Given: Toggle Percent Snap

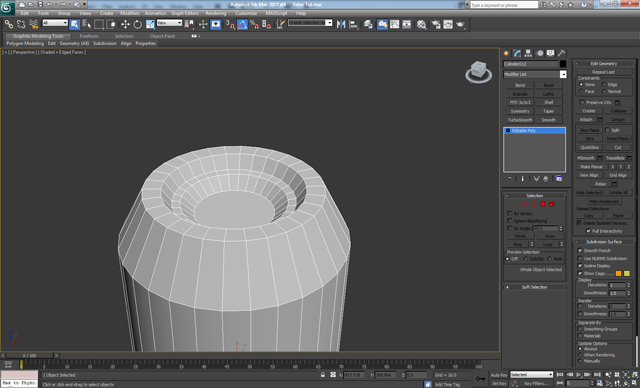Looking at the screenshot, I should [x=254, y=24].
